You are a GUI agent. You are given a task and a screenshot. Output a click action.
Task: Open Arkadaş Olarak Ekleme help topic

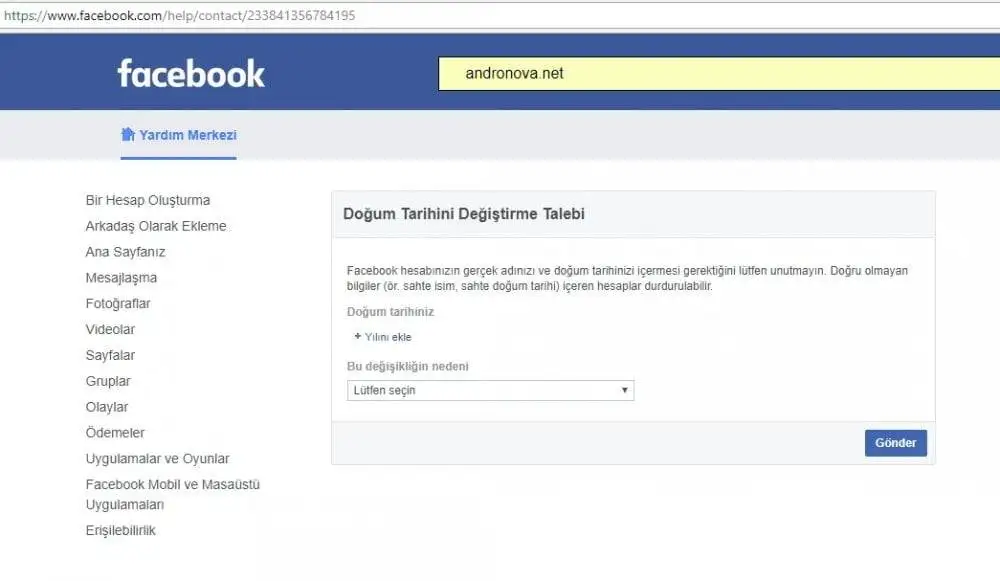(156, 226)
